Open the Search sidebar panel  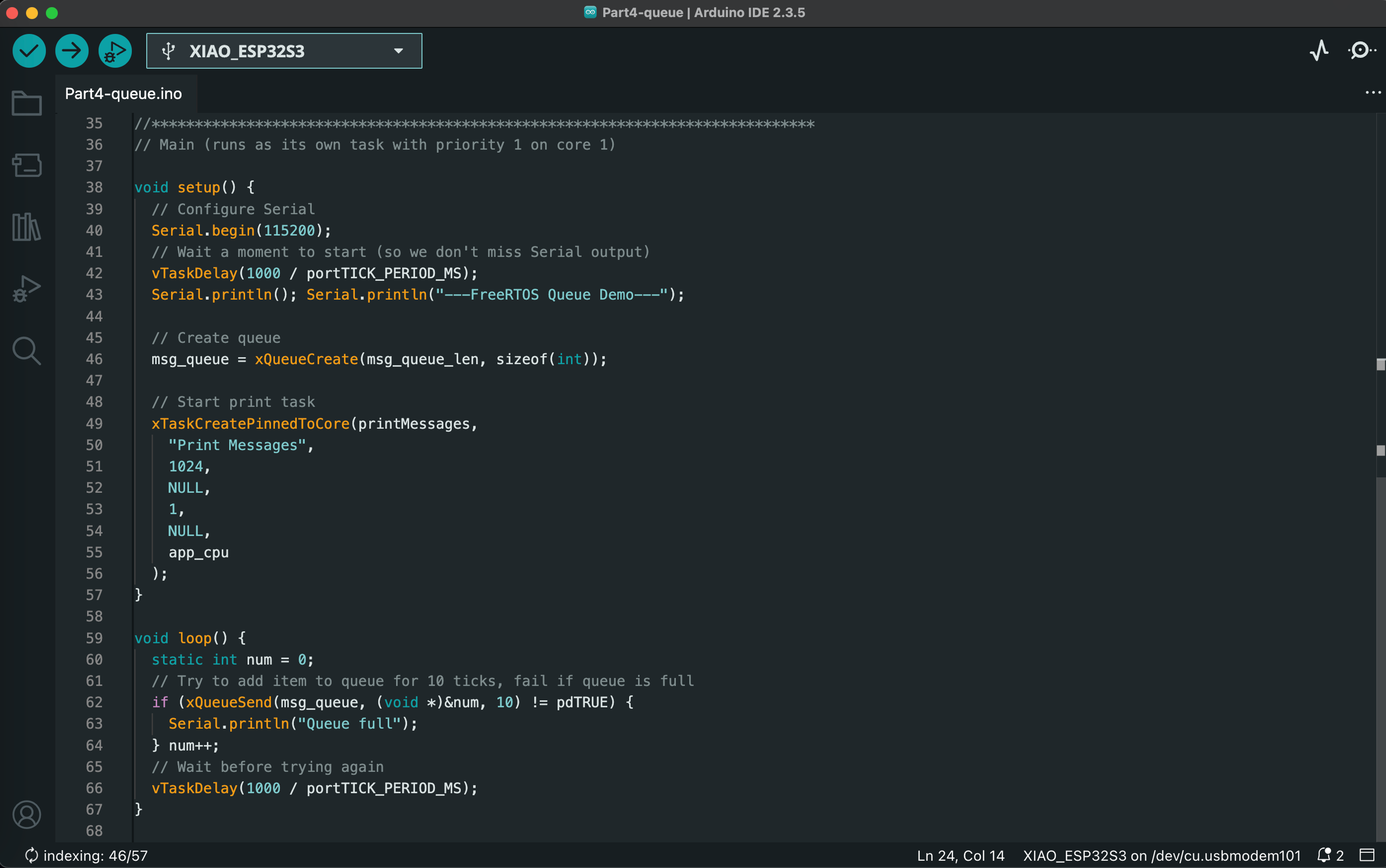click(26, 350)
